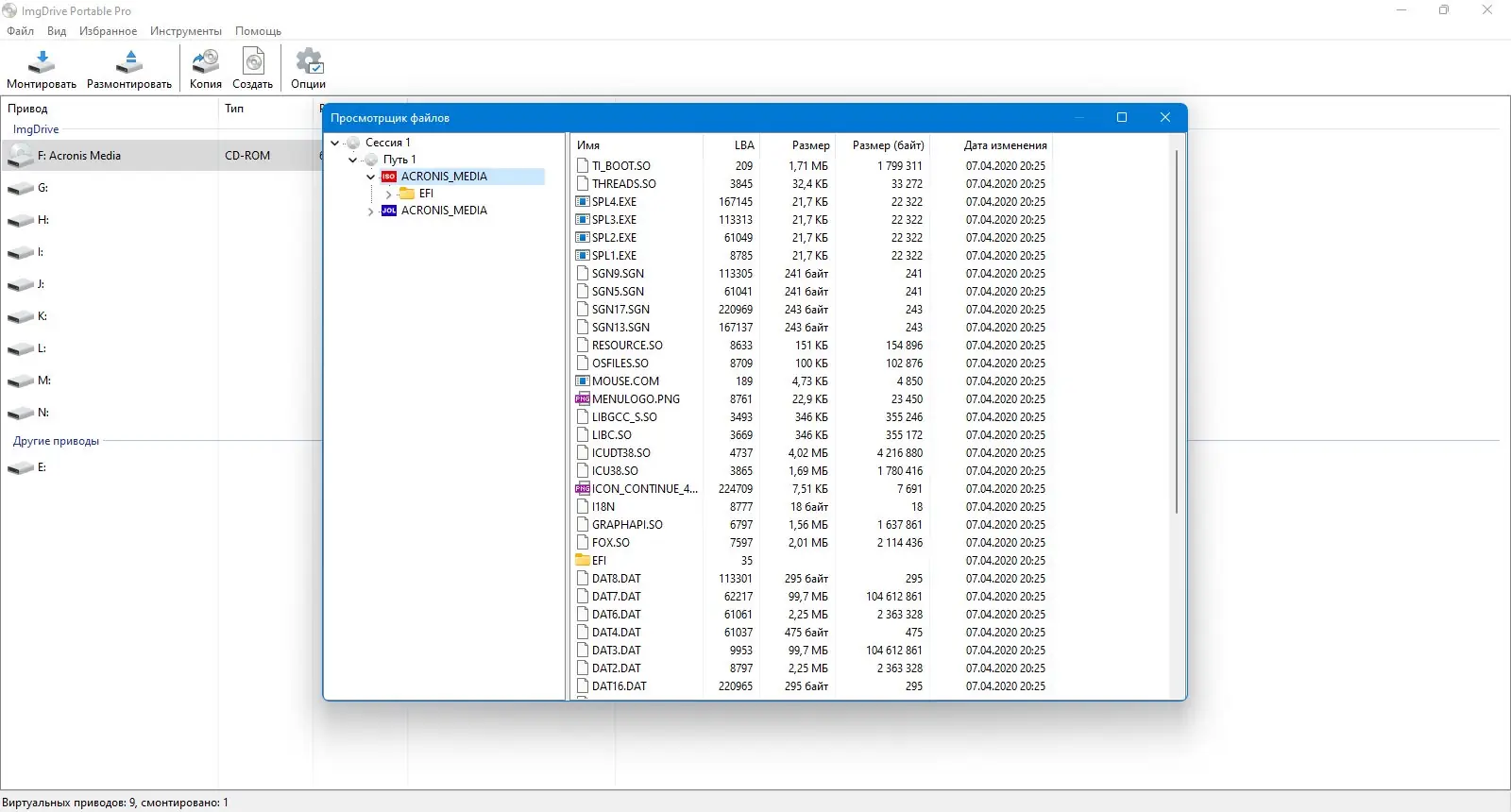The height and width of the screenshot is (812, 1511).
Task: Click the Путь 1 disc icon
Action: coord(371,160)
